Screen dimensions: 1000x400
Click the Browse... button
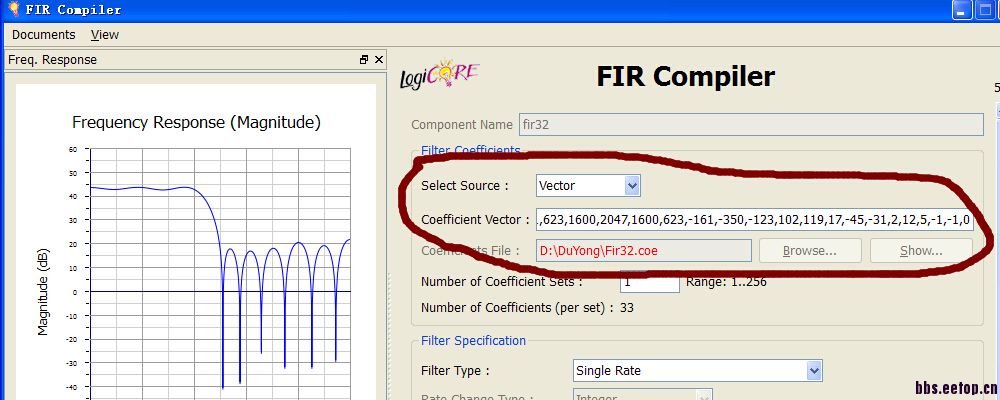coord(809,251)
